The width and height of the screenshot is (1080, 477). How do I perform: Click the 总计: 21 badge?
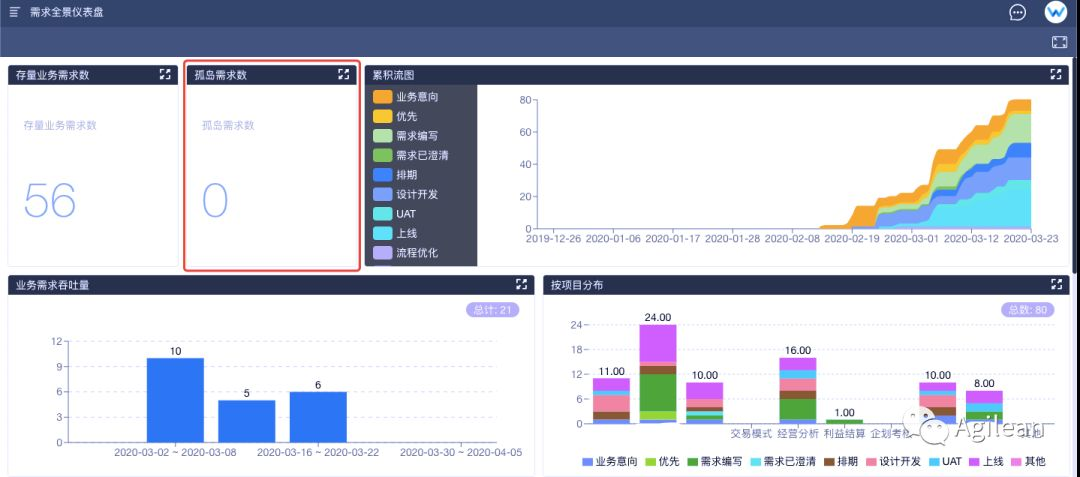coord(492,310)
